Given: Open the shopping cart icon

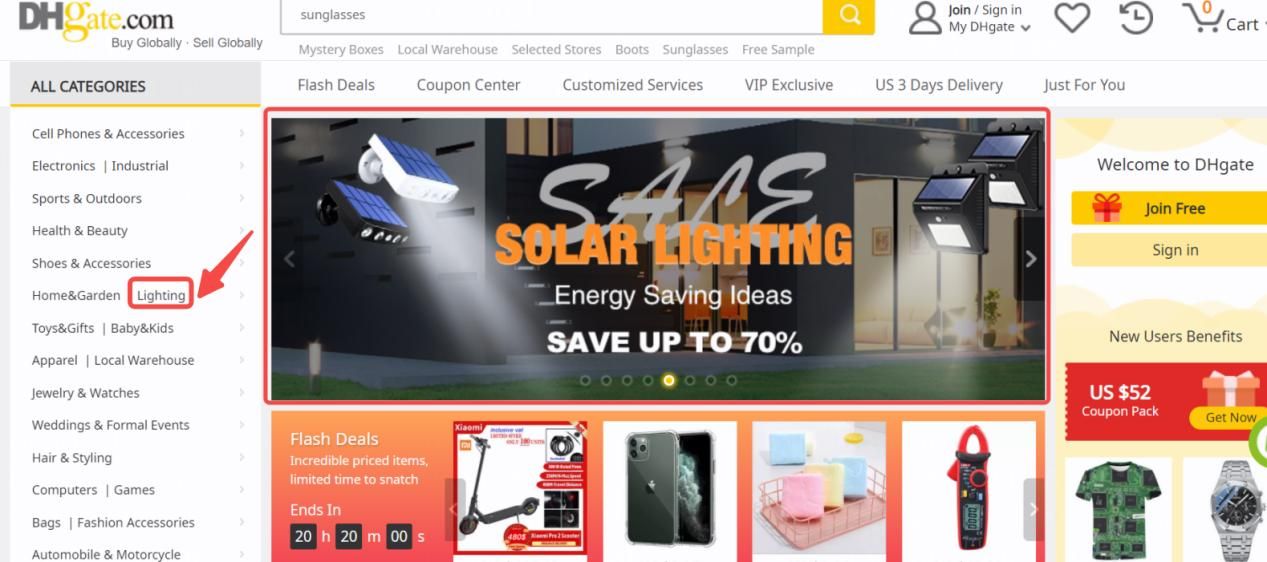Looking at the screenshot, I should pos(1203,17).
